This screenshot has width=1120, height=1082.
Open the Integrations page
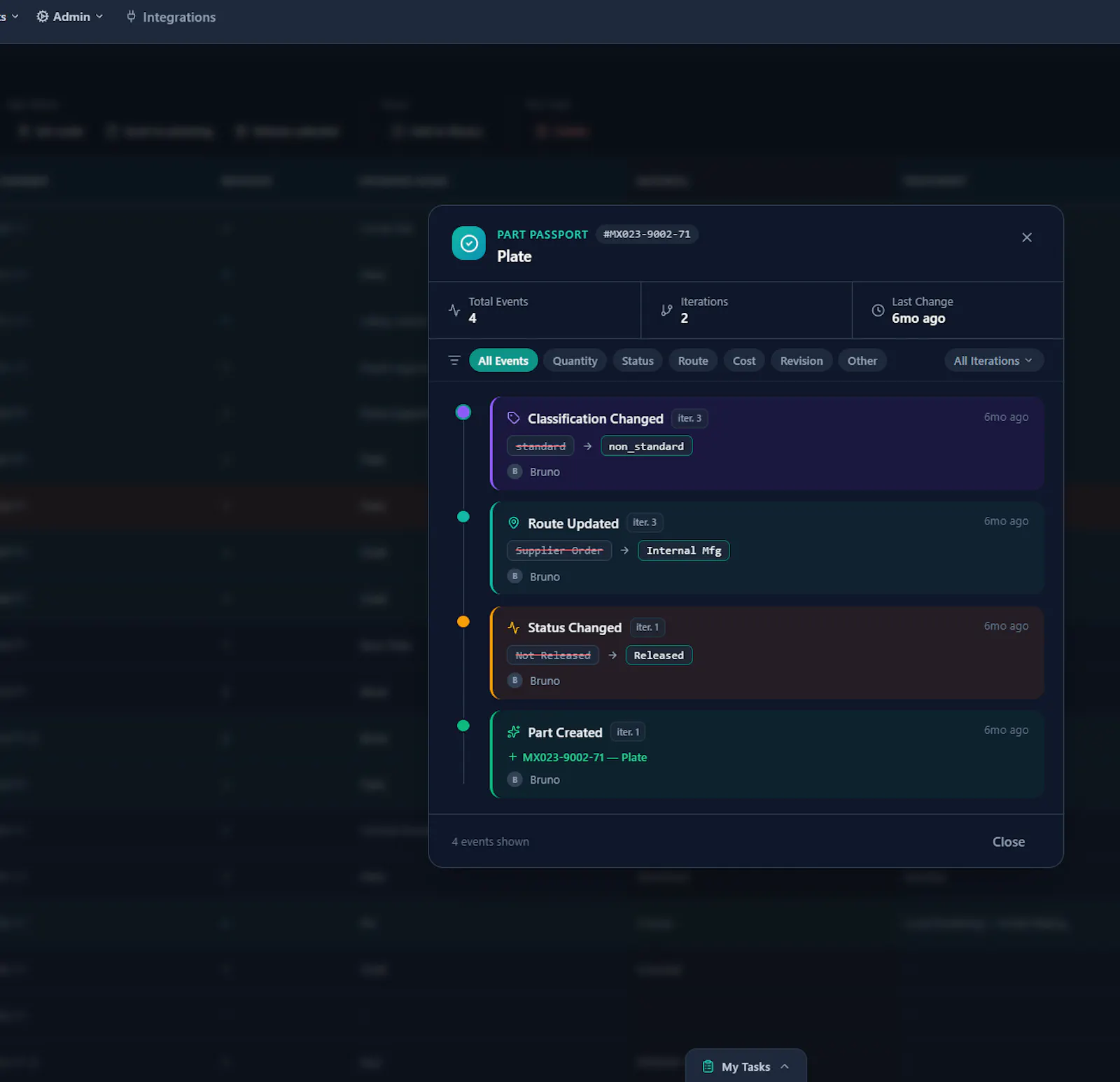171,17
